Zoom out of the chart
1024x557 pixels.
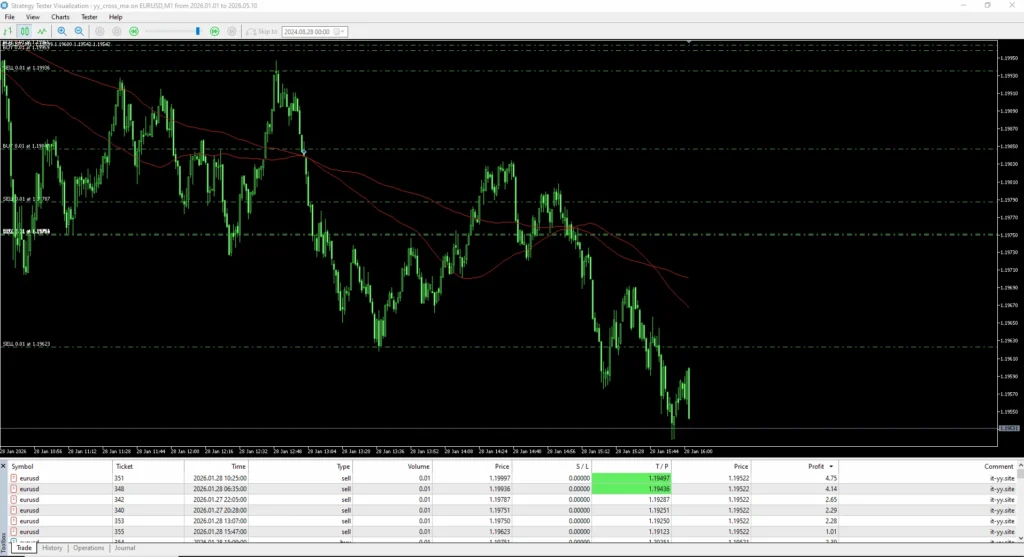(79, 31)
